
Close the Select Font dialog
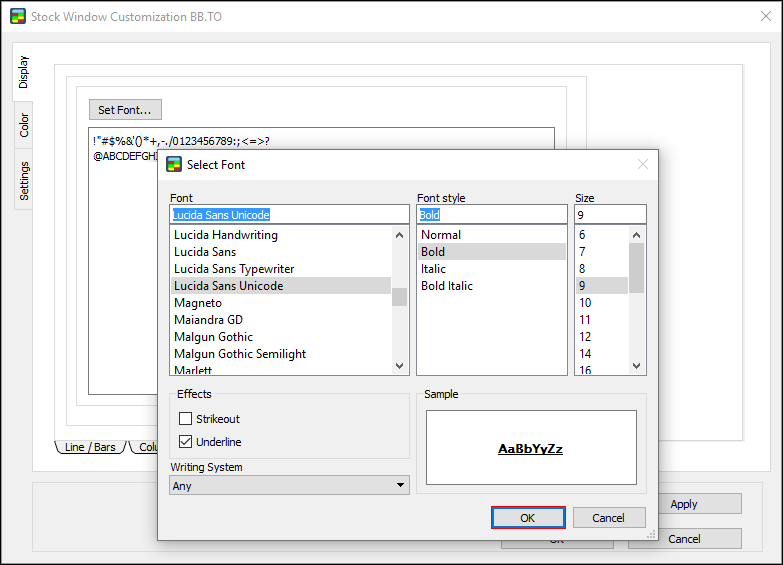pyautogui.click(x=642, y=164)
